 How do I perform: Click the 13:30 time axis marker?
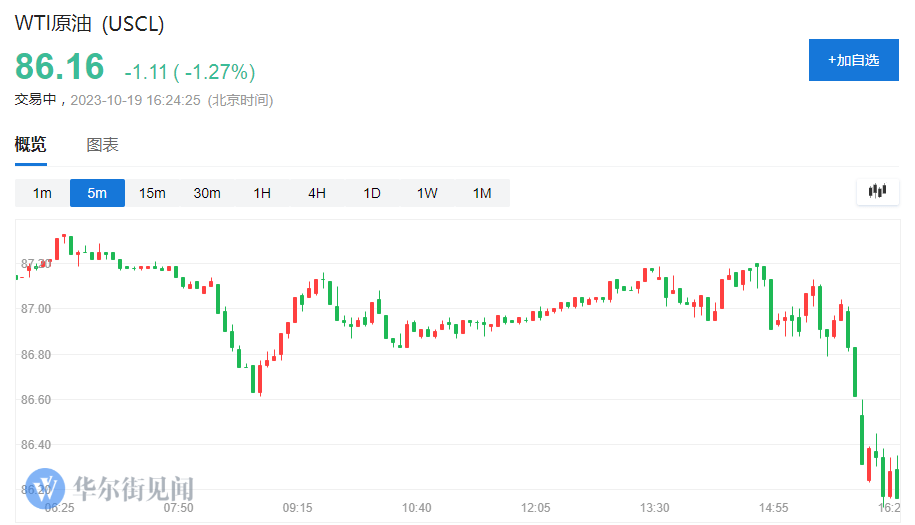[x=655, y=508]
